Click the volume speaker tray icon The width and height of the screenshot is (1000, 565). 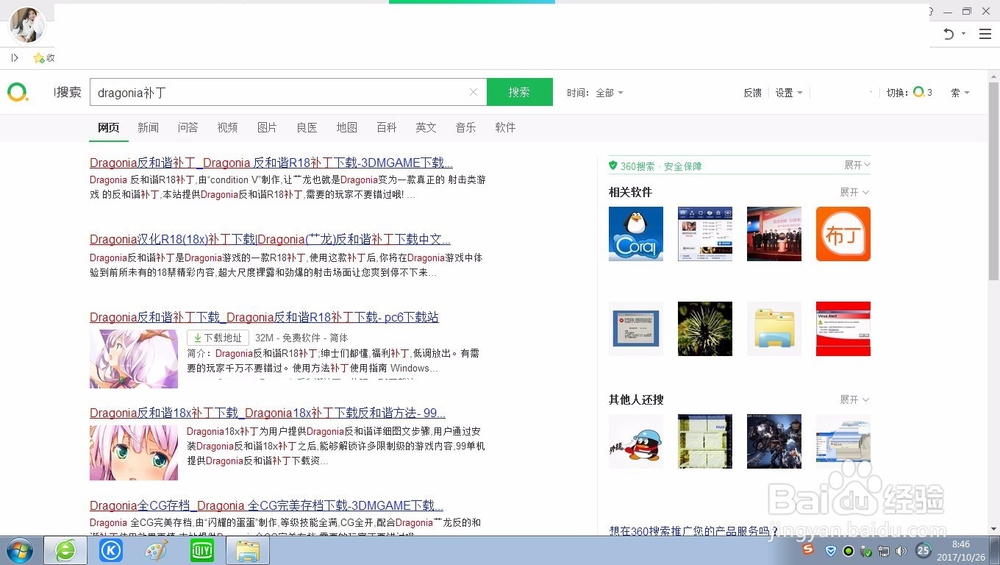[x=901, y=551]
